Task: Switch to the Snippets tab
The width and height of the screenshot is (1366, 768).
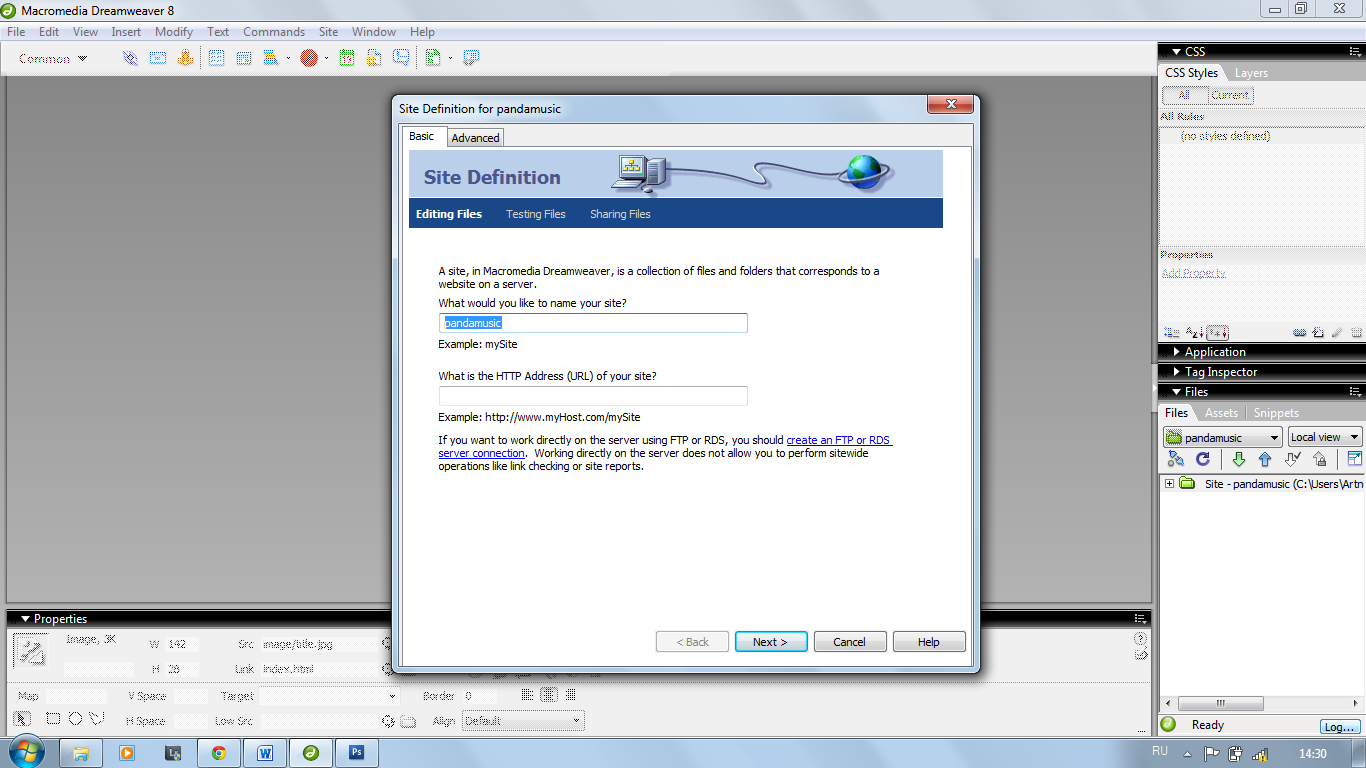Action: (1276, 413)
